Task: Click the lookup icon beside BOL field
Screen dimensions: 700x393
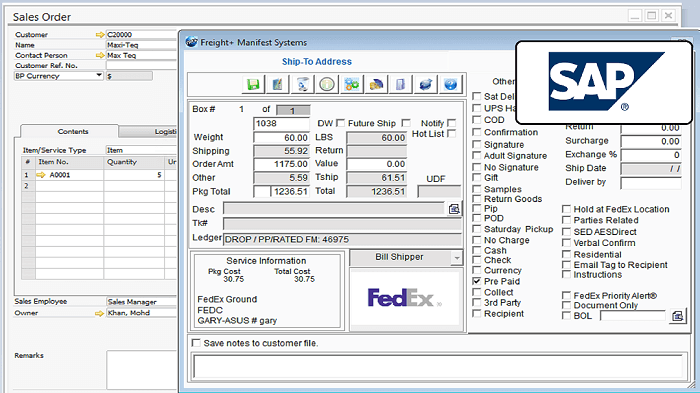Action: coord(678,316)
